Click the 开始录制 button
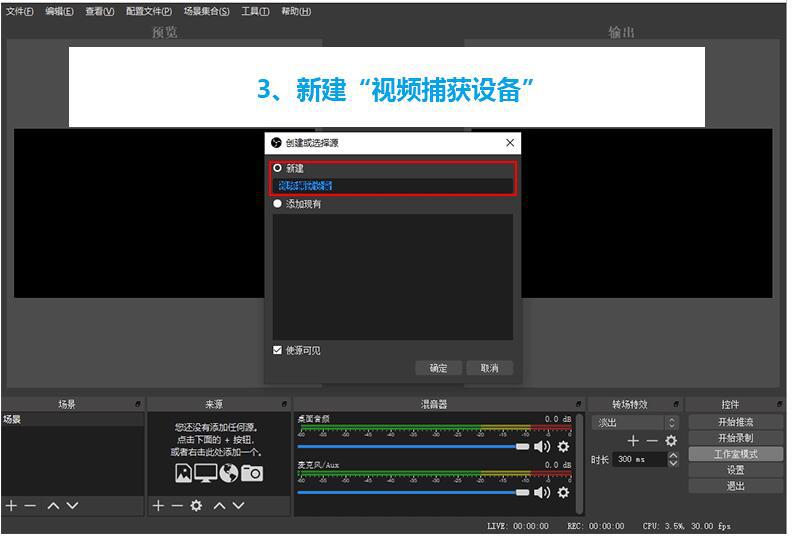 735,438
